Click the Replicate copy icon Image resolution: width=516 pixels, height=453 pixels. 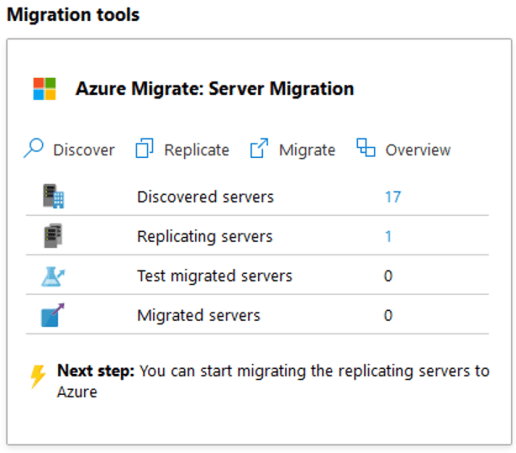pyautogui.click(x=144, y=148)
